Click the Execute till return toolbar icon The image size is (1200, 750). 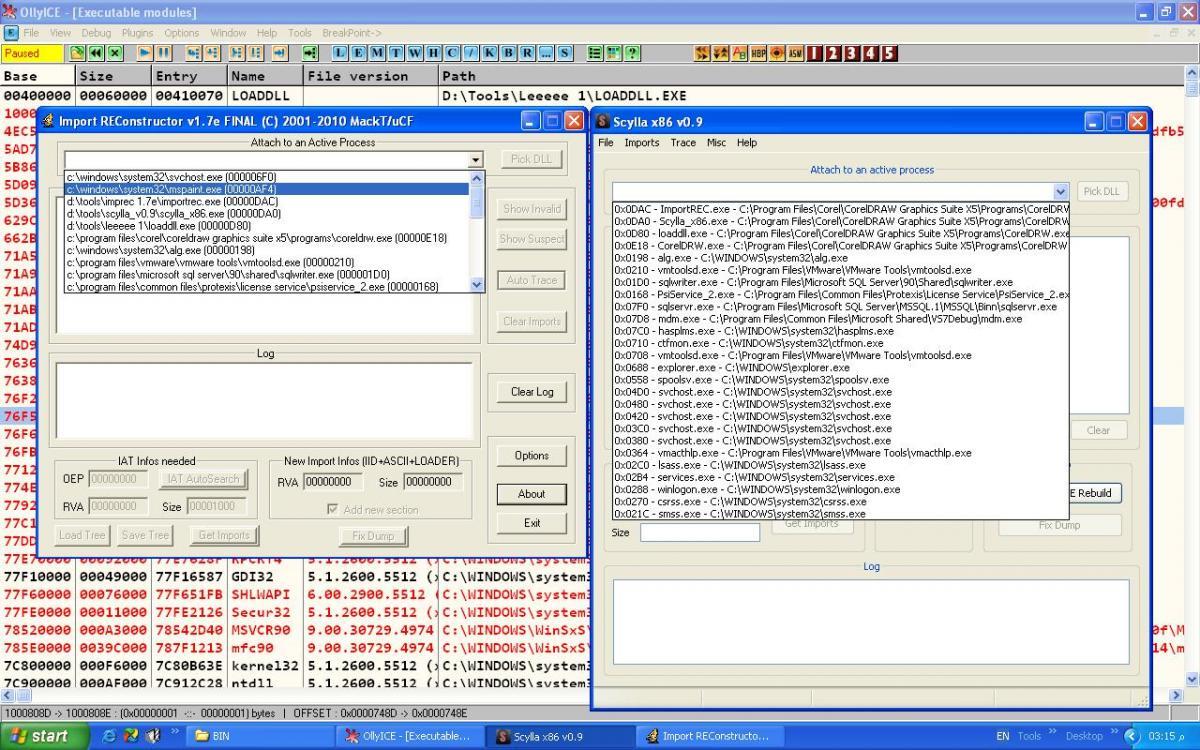pyautogui.click(x=279, y=53)
